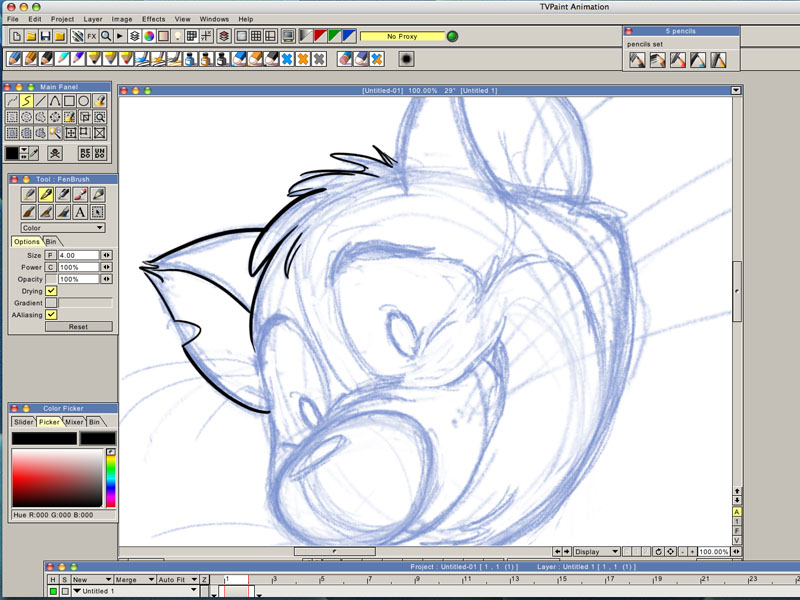
Task: Click the Play arrow icon in toolbar
Action: coord(120,36)
